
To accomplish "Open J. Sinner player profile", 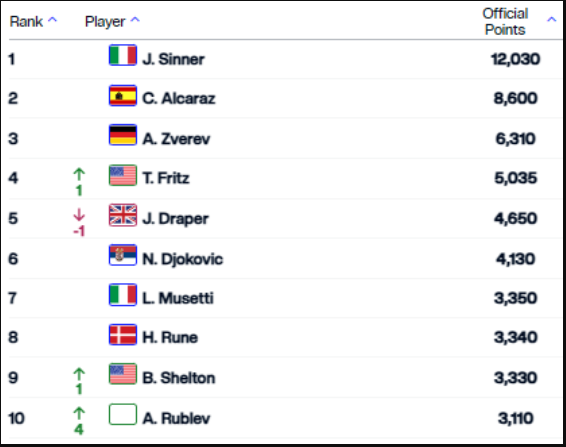I will coord(174,59).
